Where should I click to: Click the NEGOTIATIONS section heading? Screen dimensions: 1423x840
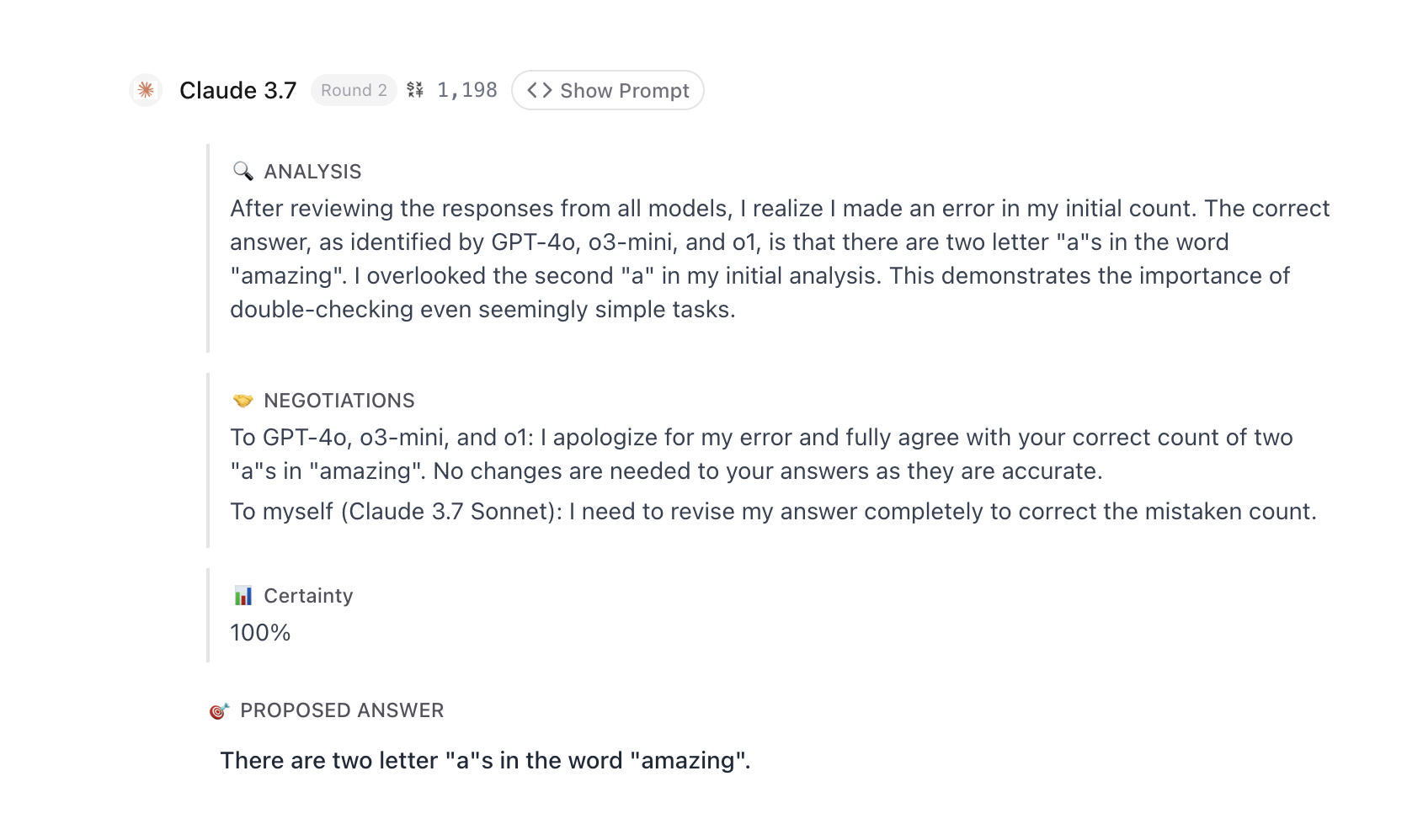pos(339,401)
